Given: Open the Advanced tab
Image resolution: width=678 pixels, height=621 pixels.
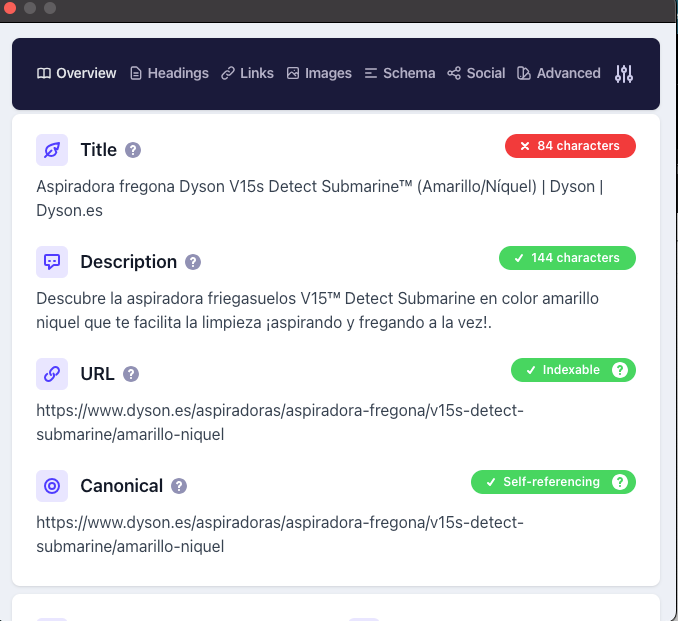Looking at the screenshot, I should point(559,73).
